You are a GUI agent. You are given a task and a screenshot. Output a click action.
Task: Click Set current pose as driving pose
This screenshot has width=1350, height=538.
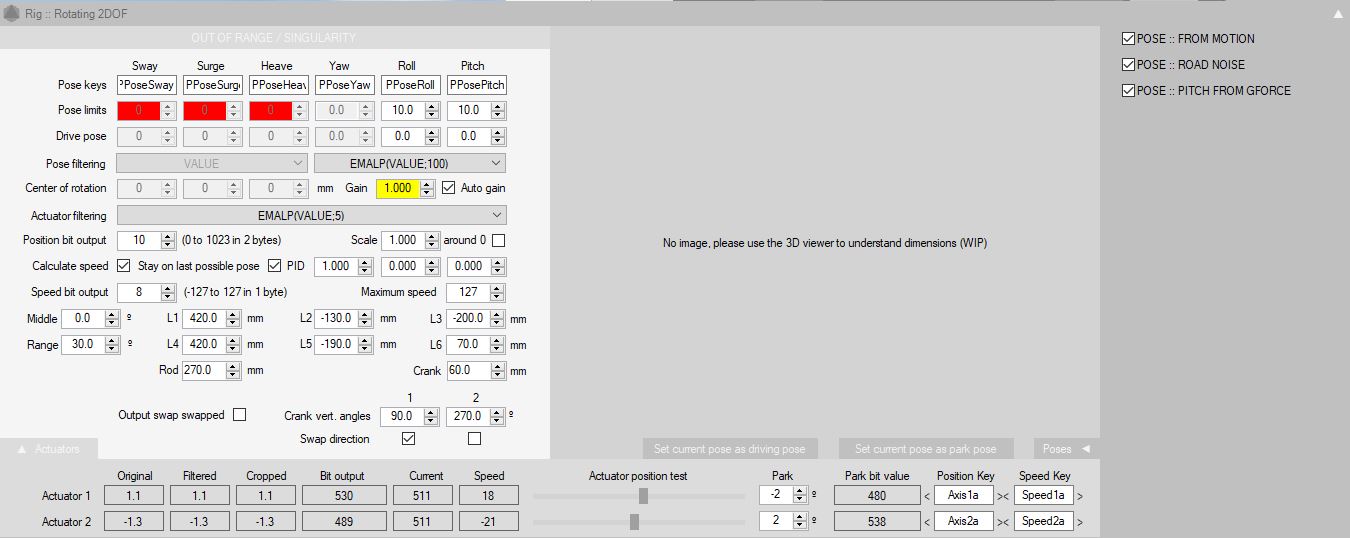pyautogui.click(x=729, y=449)
